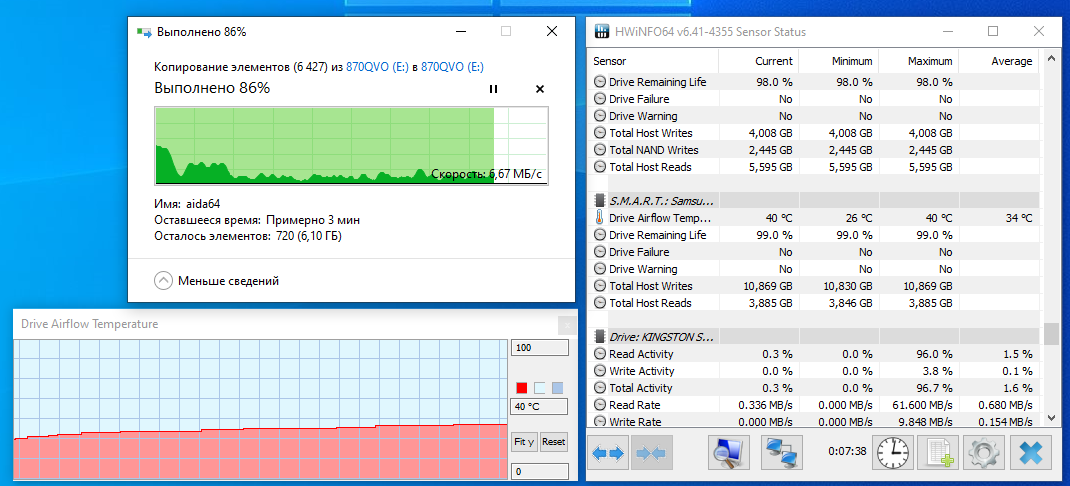The height and width of the screenshot is (486, 1070).
Task: Click icon of Total Host Reads 5,595 GB row
Action: 600,167
